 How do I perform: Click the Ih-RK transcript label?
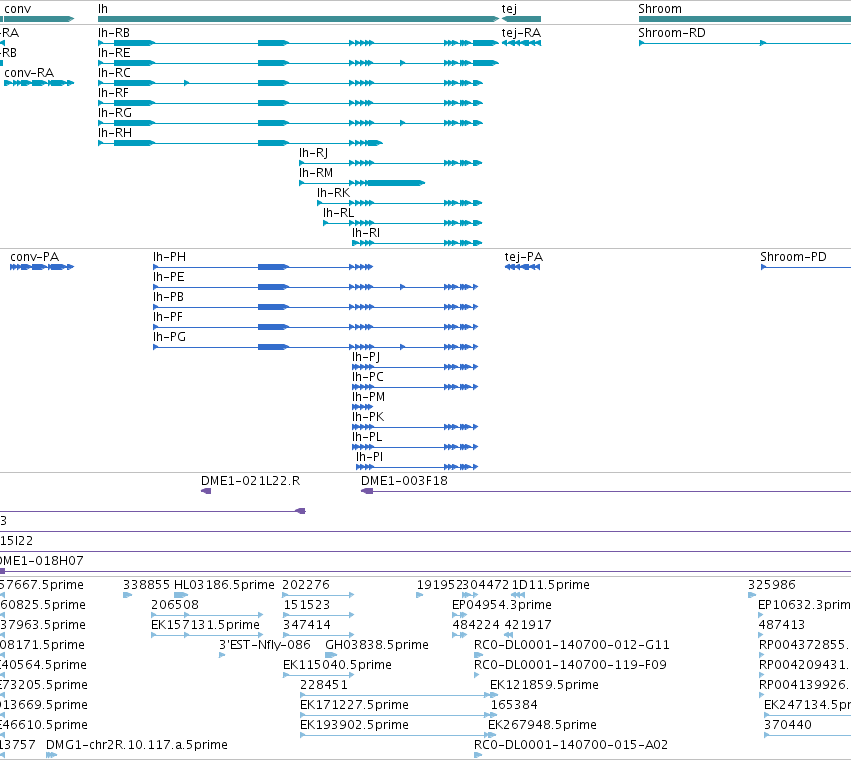(x=333, y=193)
